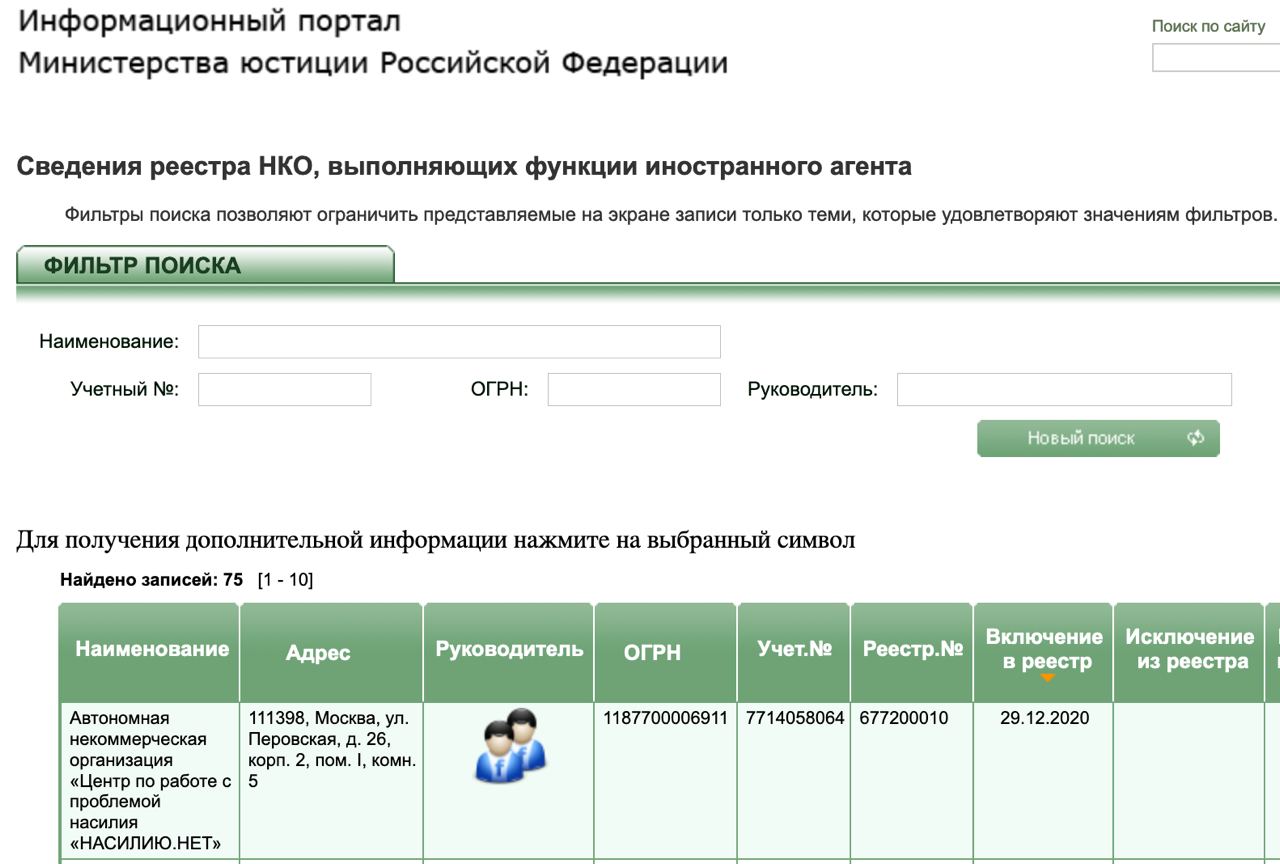Click the address cell 111398, Москва
The width and height of the screenshot is (1280, 864).
332,749
